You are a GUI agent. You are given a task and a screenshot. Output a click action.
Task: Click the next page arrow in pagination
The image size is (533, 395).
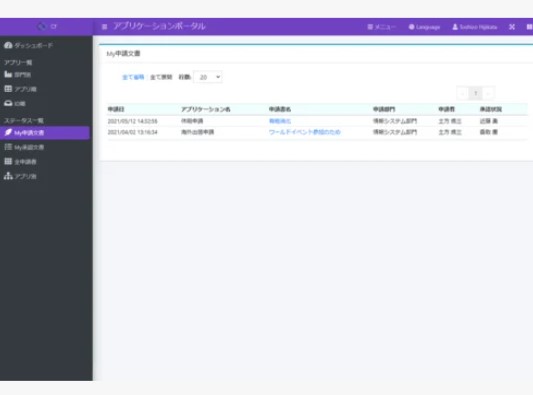(x=488, y=93)
